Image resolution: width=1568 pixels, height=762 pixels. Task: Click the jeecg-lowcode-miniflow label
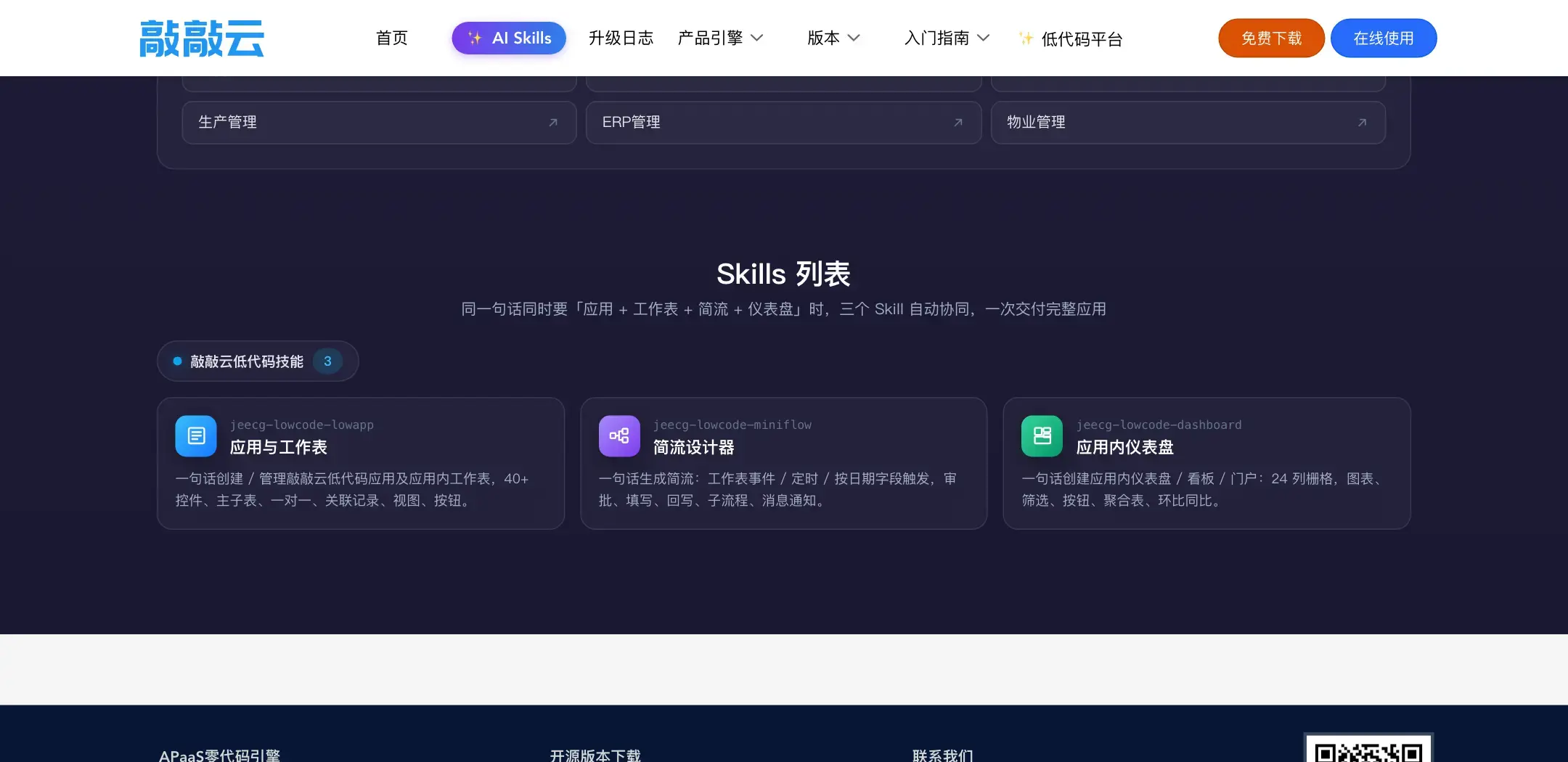(x=732, y=425)
